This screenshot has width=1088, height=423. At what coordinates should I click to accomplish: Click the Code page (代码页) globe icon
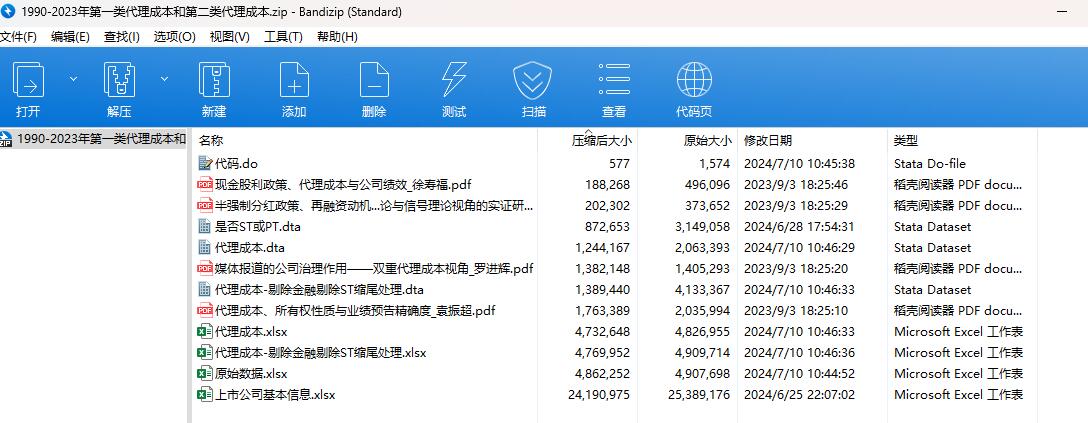point(694,80)
